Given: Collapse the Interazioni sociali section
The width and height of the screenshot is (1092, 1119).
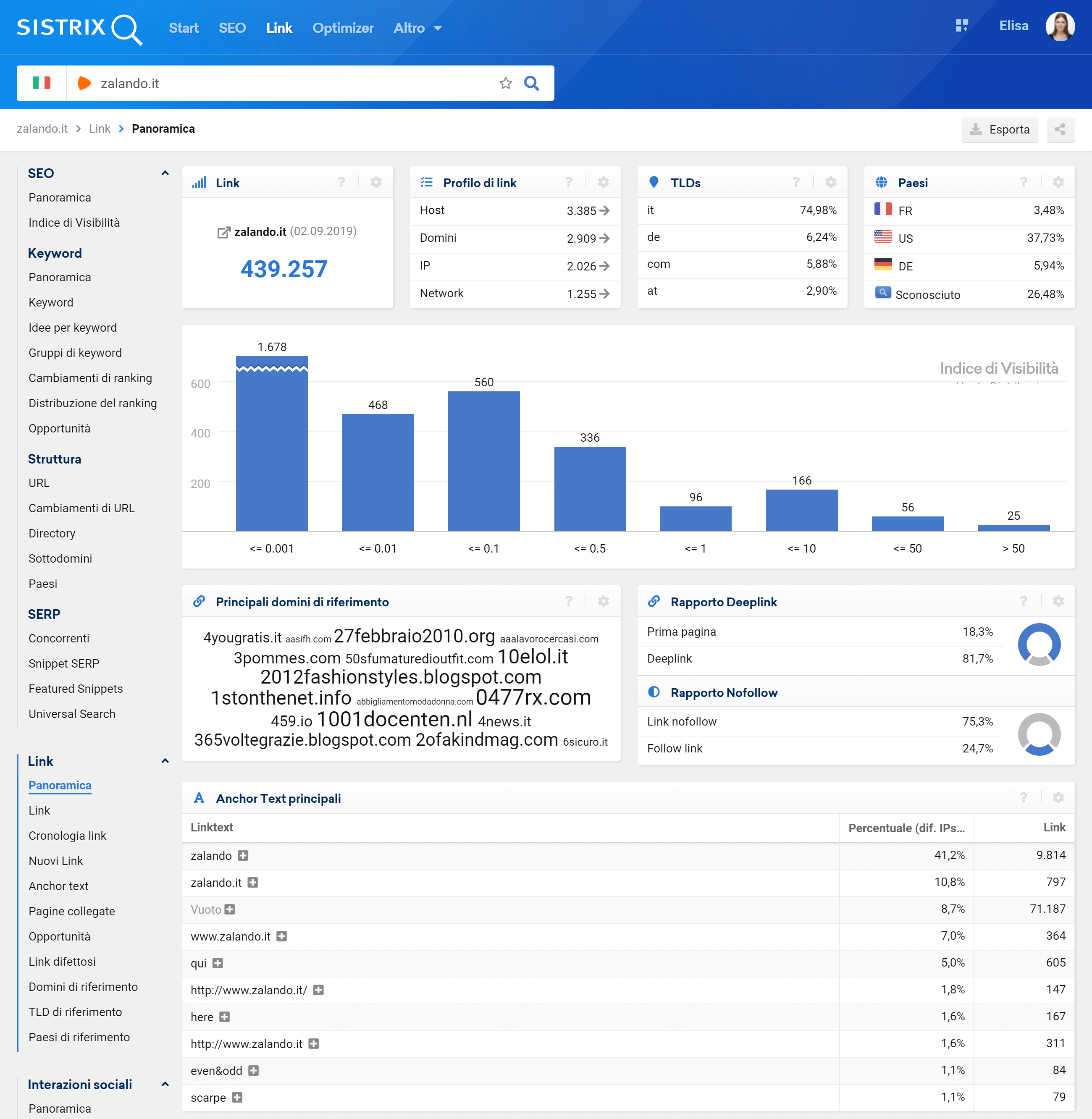Looking at the screenshot, I should coord(165,1085).
